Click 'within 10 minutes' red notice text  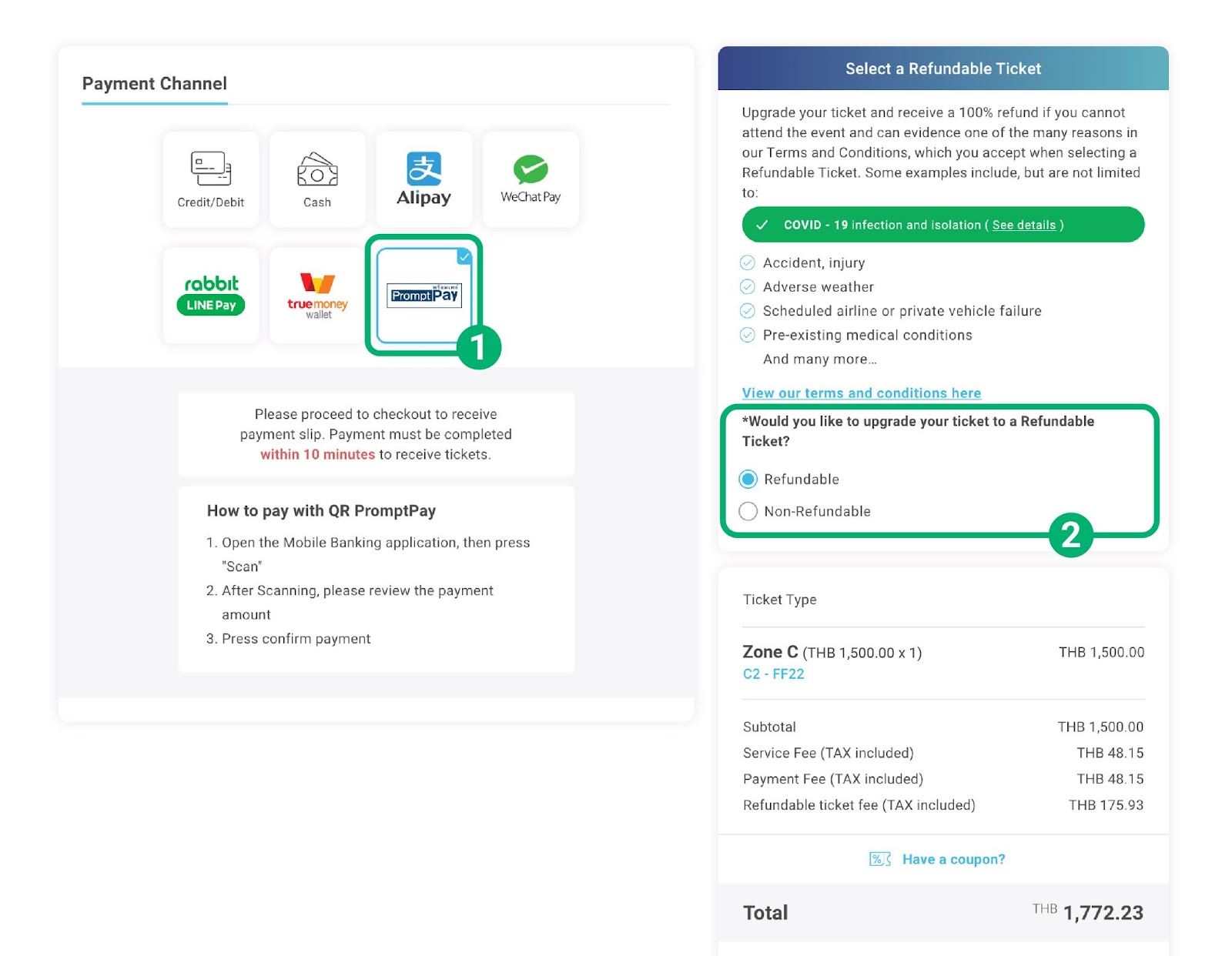coord(317,455)
